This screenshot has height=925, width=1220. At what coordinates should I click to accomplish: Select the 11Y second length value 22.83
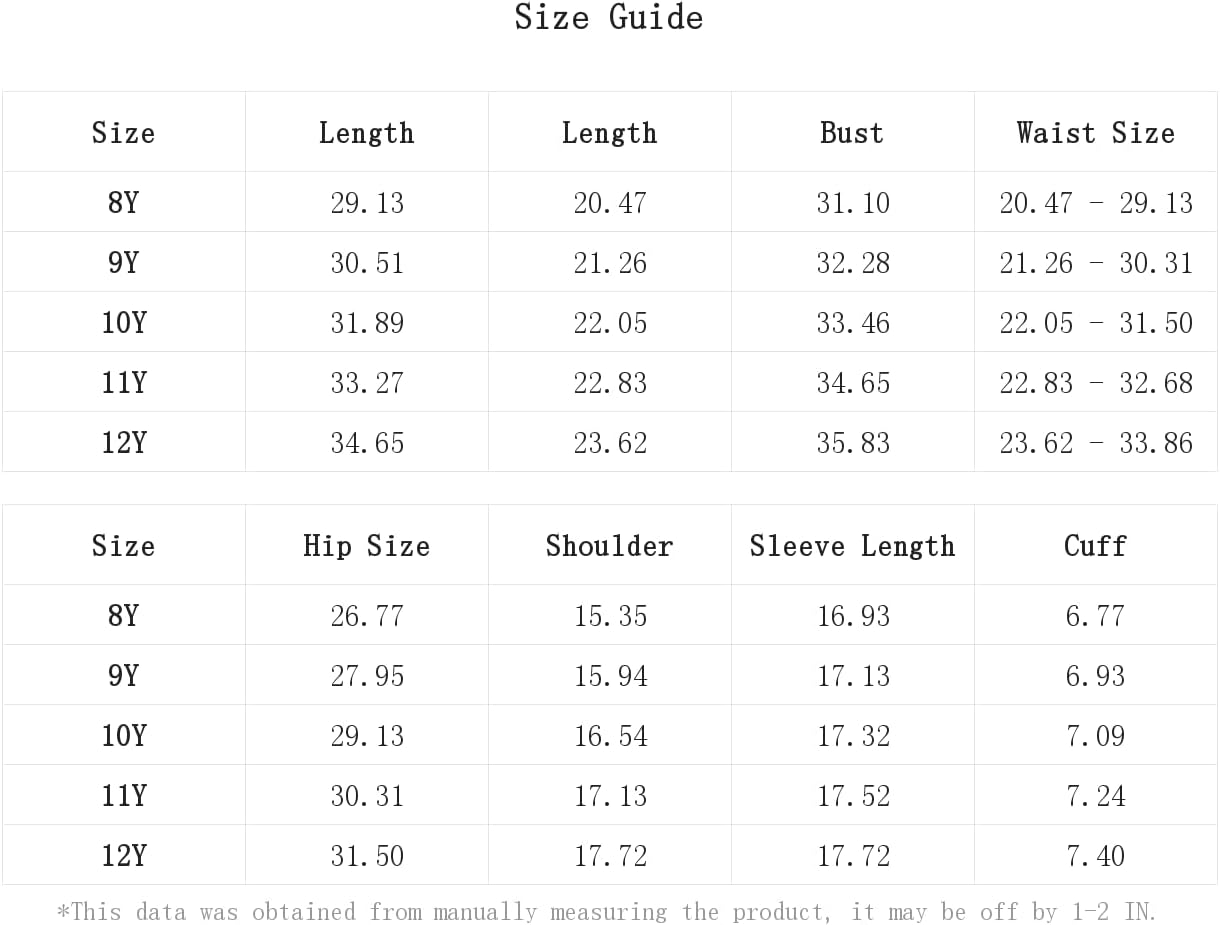click(610, 383)
